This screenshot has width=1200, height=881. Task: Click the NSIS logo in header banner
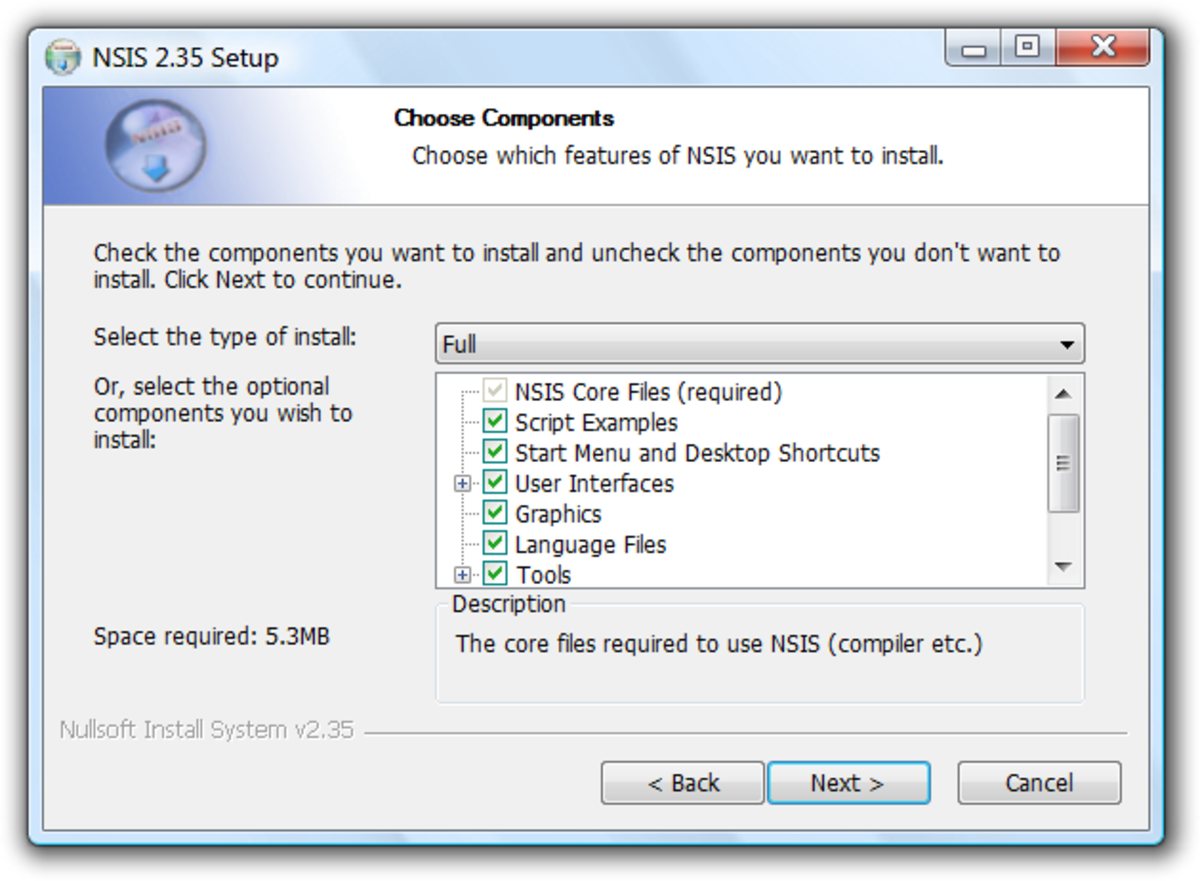pos(154,146)
